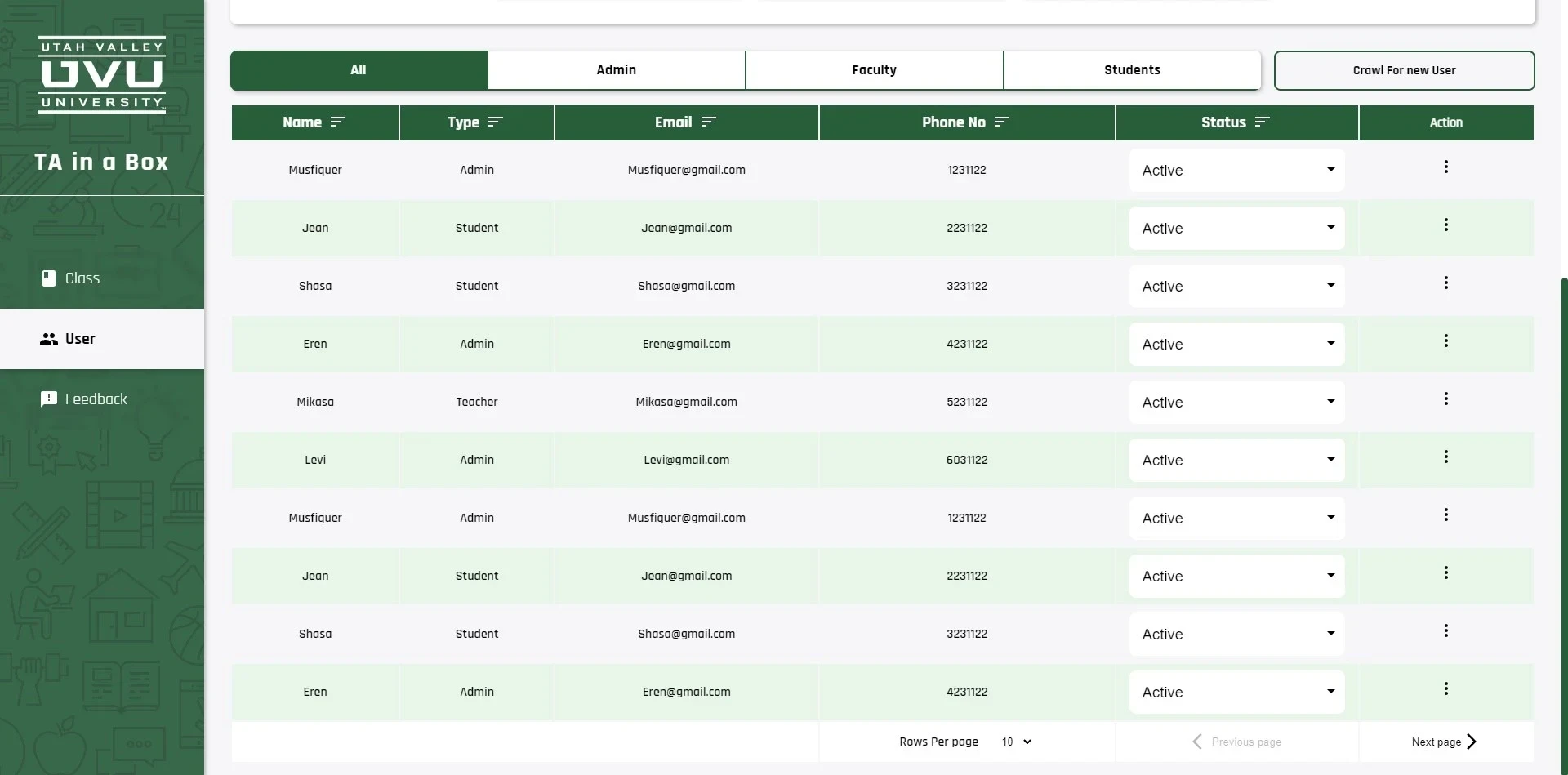Click Crawl For new User button
Screen dimensions: 1568x775
click(1404, 70)
